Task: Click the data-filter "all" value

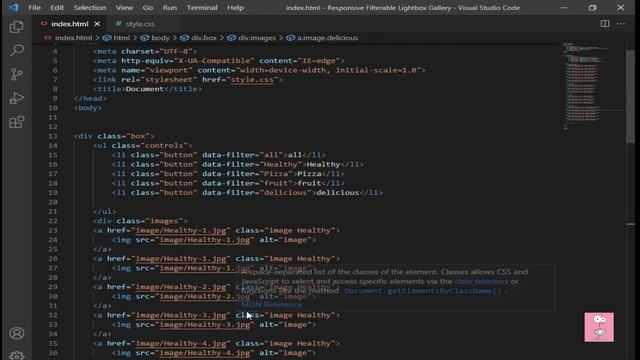Action: click(271, 155)
